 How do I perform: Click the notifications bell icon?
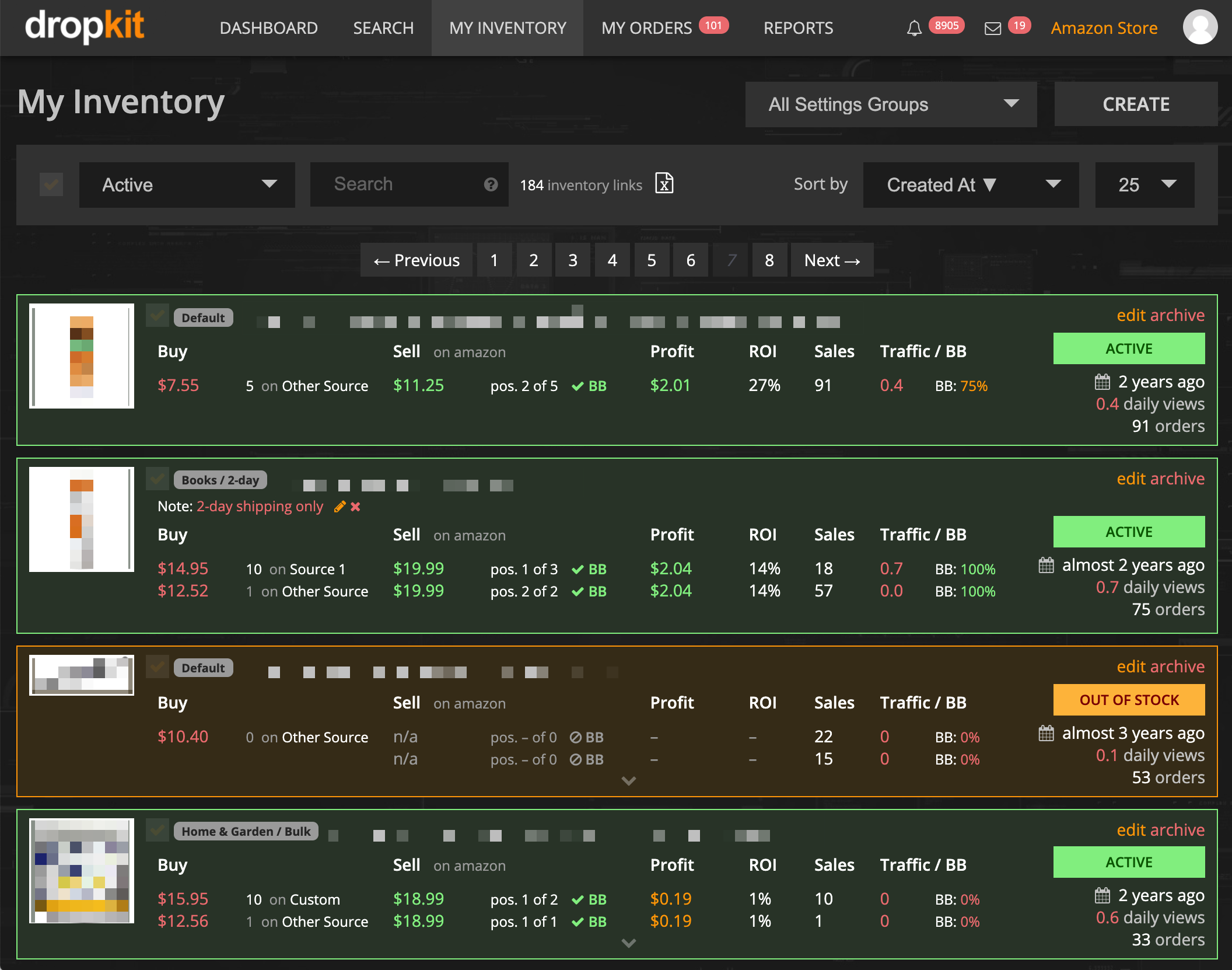click(x=914, y=28)
